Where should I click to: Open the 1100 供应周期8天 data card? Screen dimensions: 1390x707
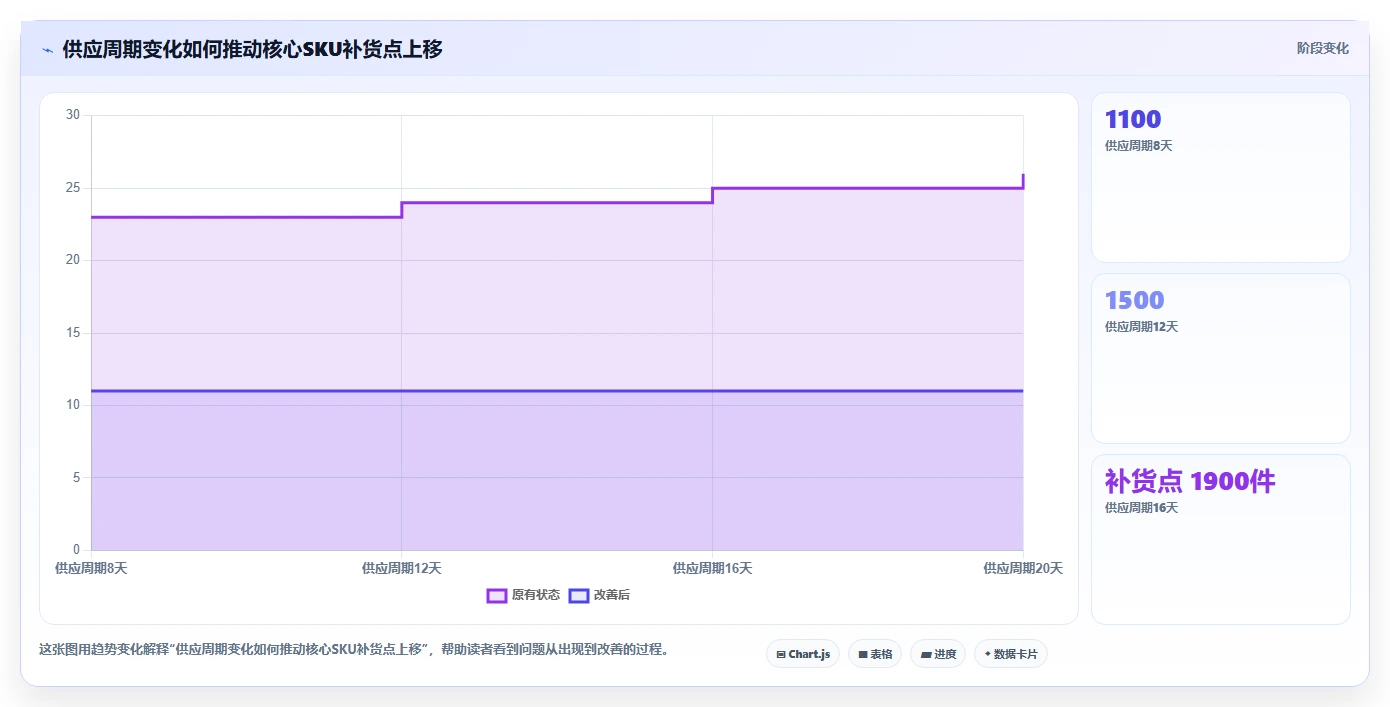coord(1220,177)
